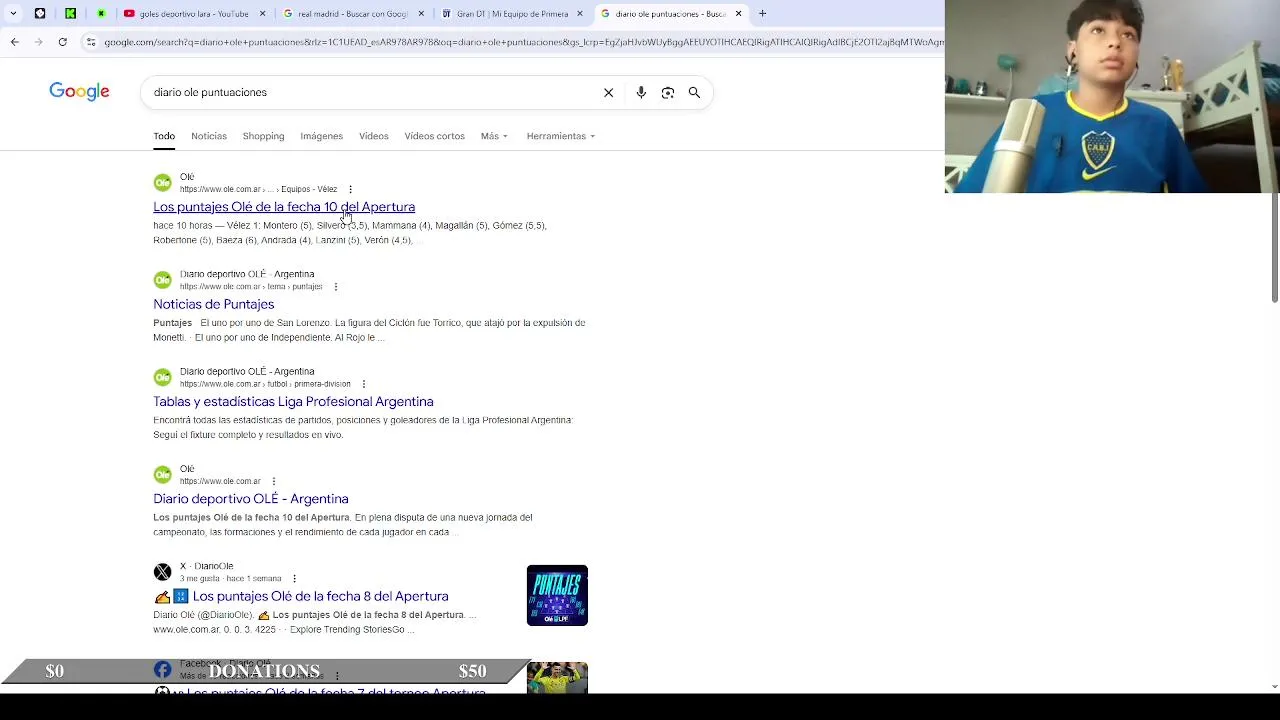View site information icon in address bar

click(x=91, y=42)
